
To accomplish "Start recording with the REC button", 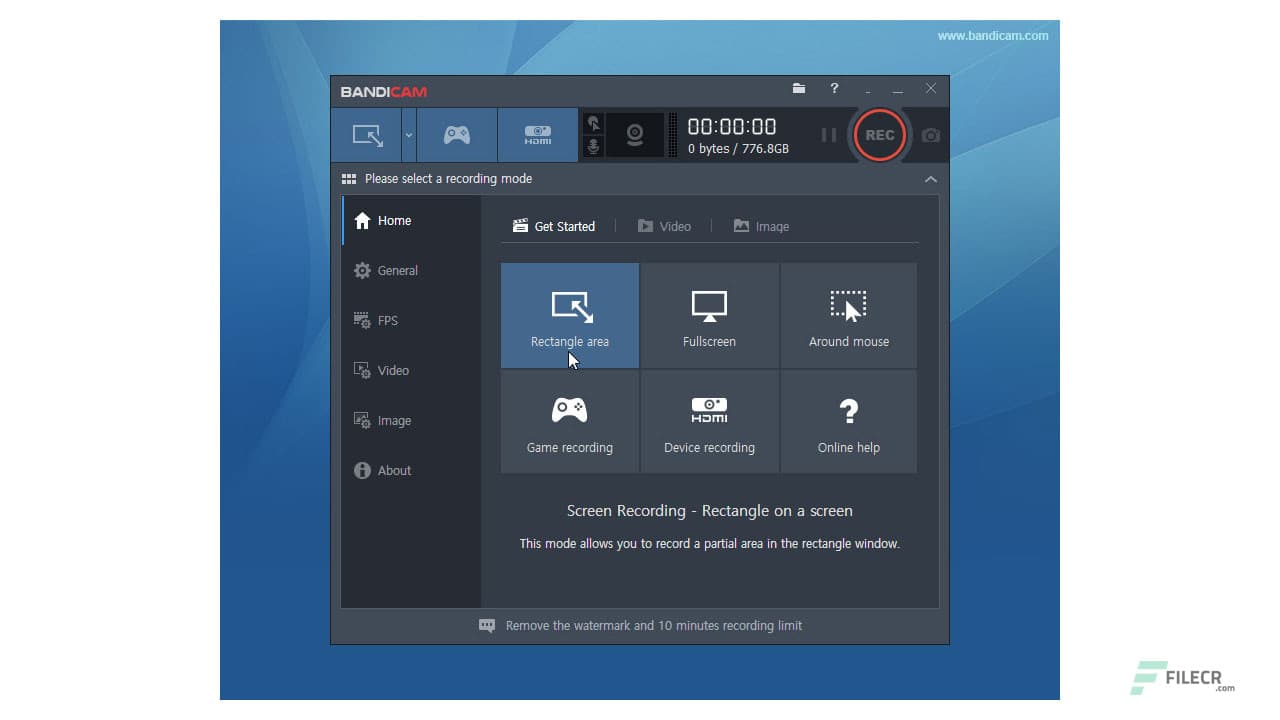I will pos(879,135).
